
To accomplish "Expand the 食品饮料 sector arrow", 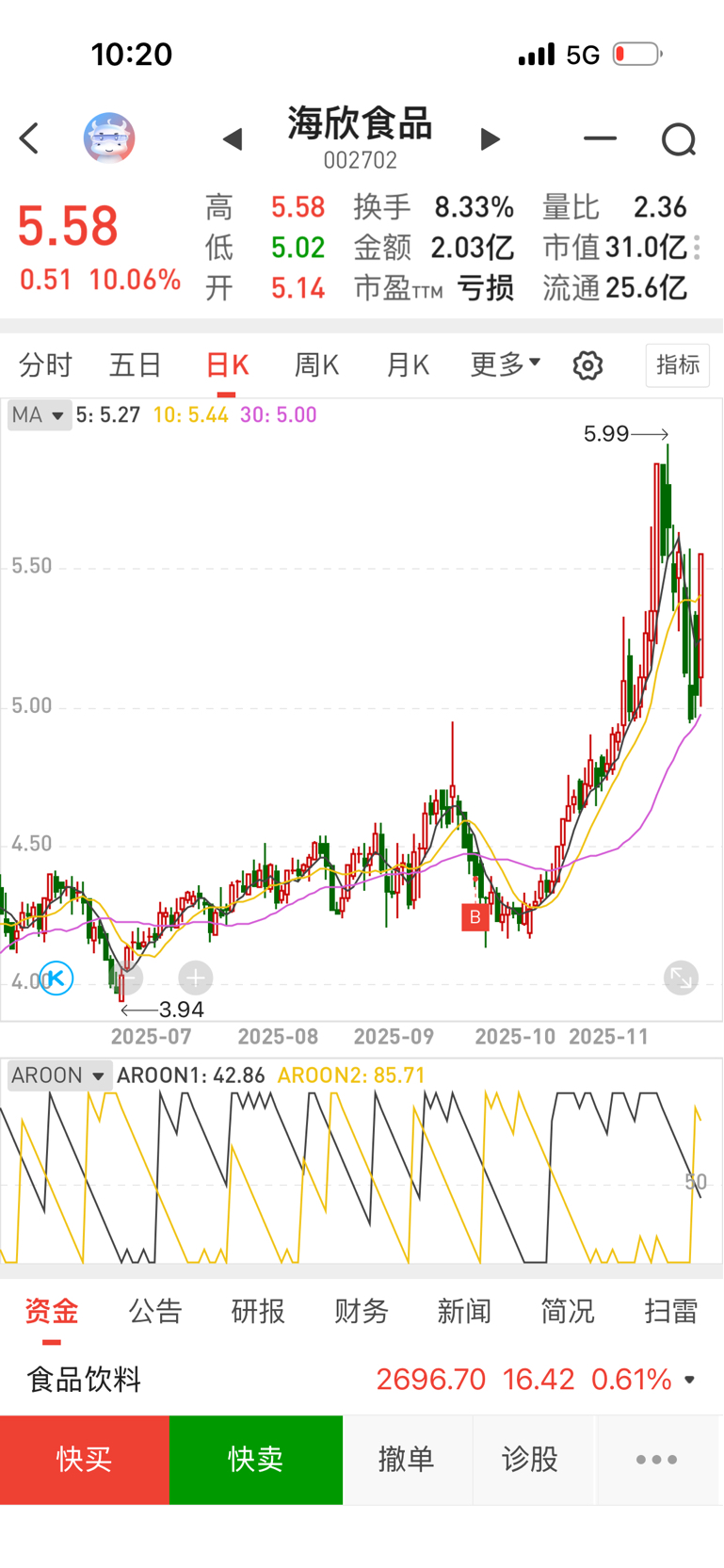I will click(x=690, y=1380).
